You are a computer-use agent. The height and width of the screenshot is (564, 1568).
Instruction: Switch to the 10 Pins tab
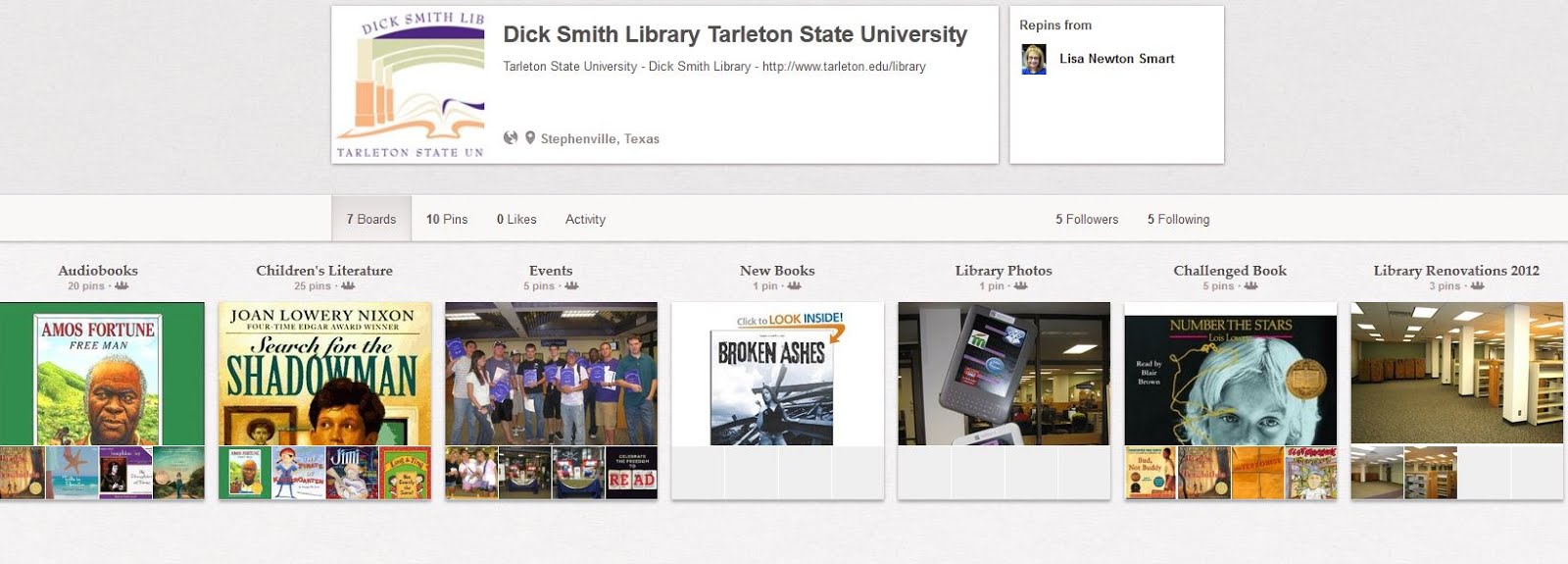click(x=447, y=219)
